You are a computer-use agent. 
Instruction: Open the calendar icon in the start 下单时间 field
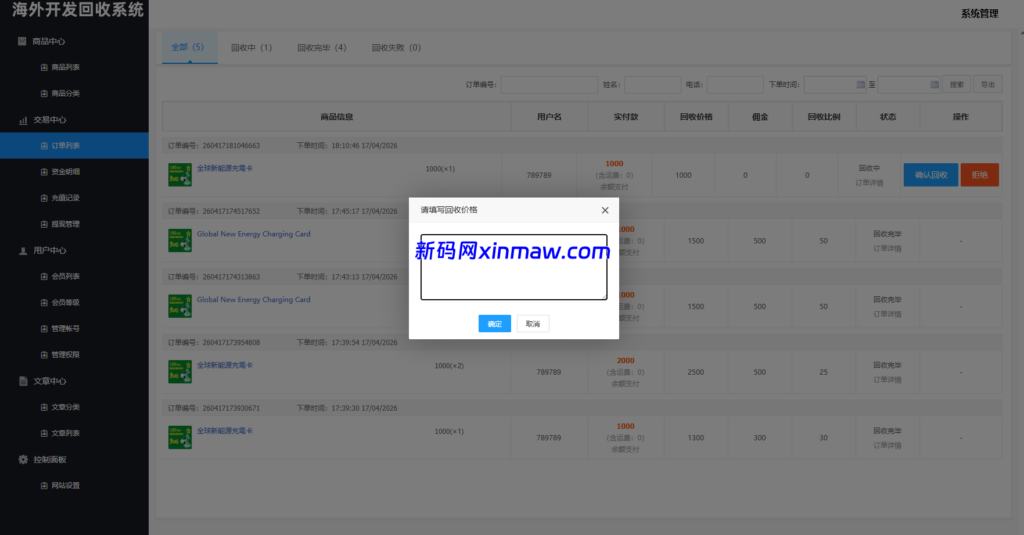click(x=860, y=85)
